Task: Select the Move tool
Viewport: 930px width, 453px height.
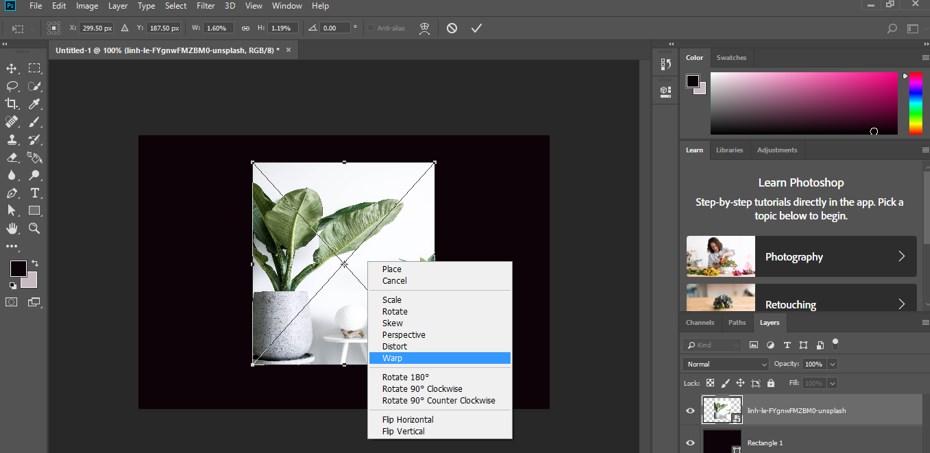Action: (12, 68)
